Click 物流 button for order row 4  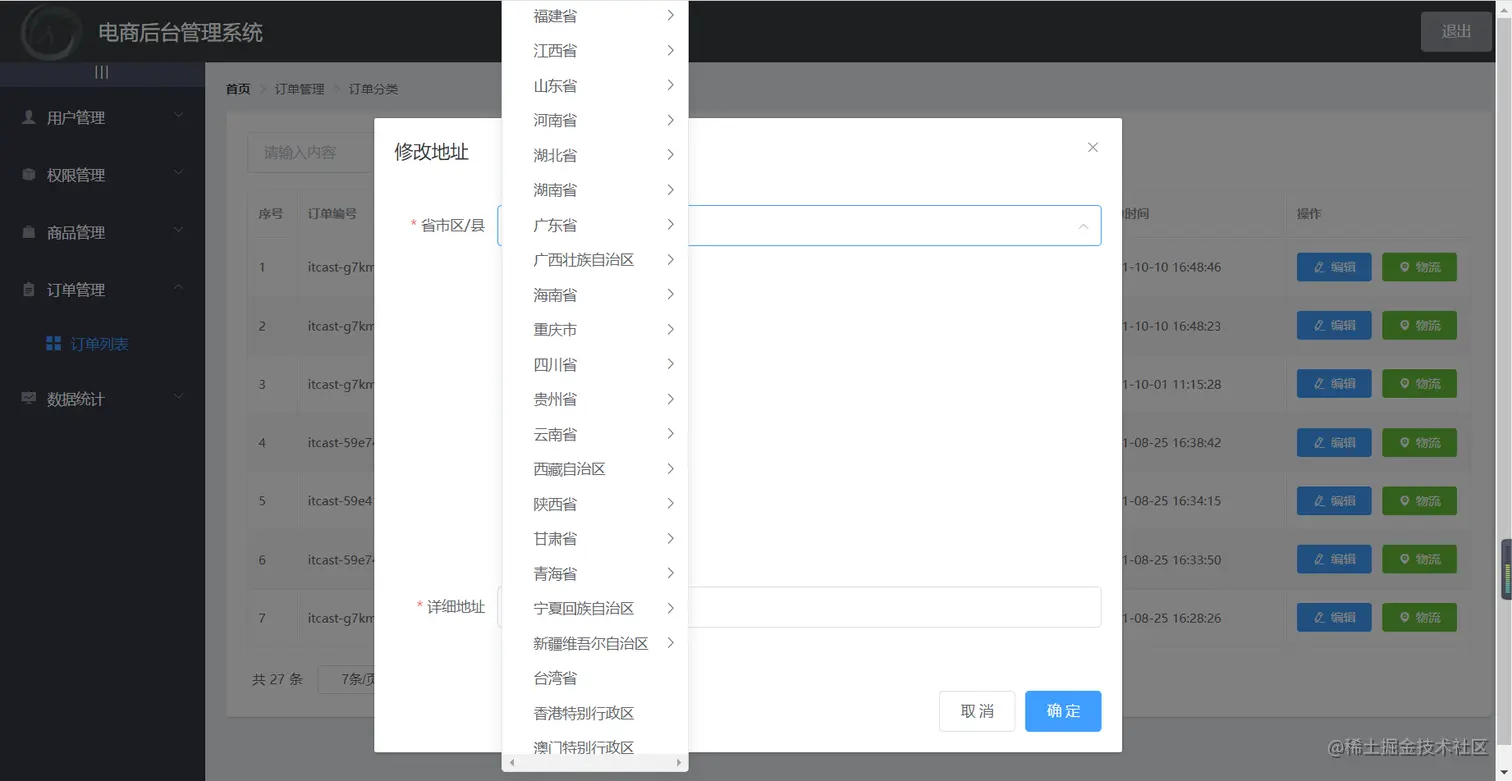tap(1419, 442)
